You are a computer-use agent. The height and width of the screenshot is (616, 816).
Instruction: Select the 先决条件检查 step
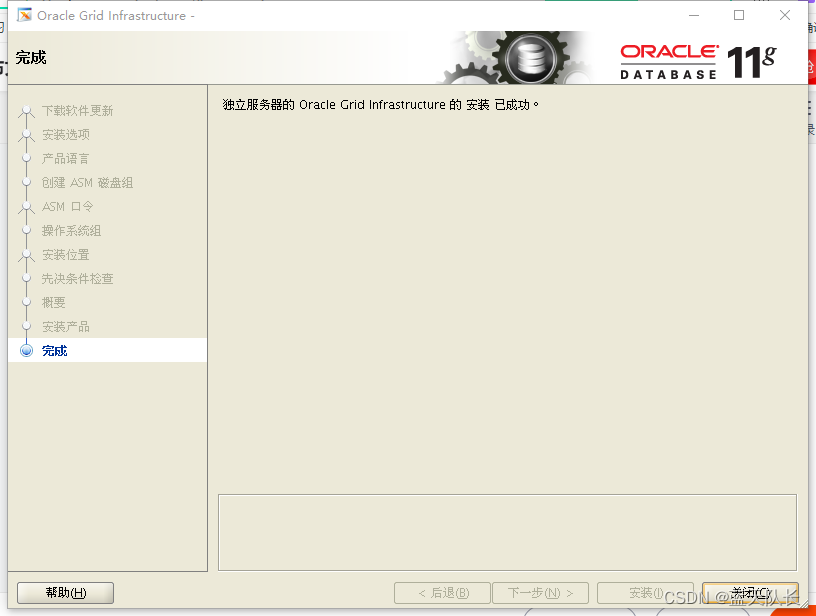tap(78, 278)
